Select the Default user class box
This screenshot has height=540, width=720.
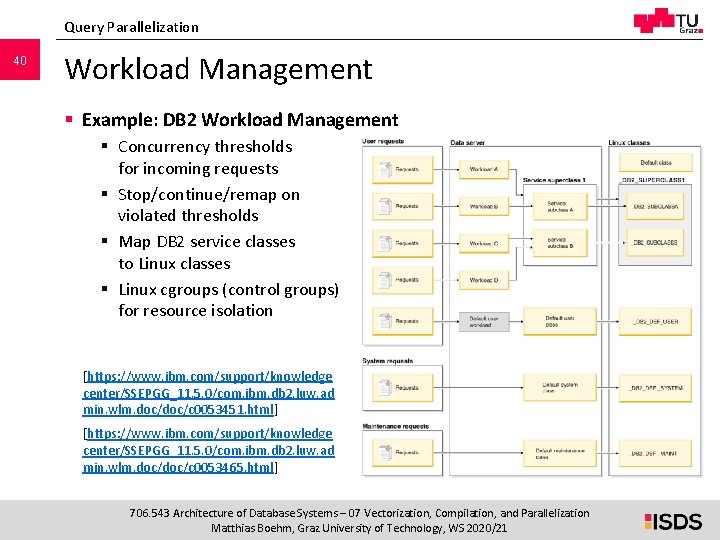pyautogui.click(x=560, y=321)
